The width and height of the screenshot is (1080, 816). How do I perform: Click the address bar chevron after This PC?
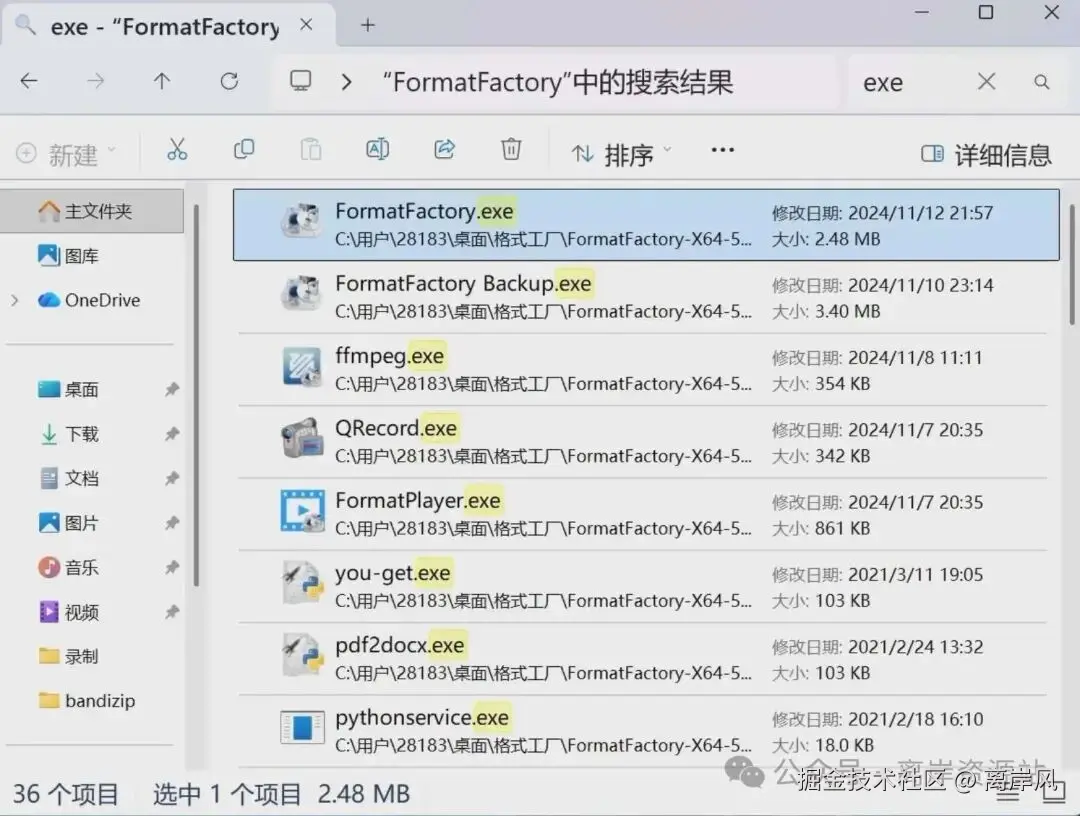click(x=346, y=82)
